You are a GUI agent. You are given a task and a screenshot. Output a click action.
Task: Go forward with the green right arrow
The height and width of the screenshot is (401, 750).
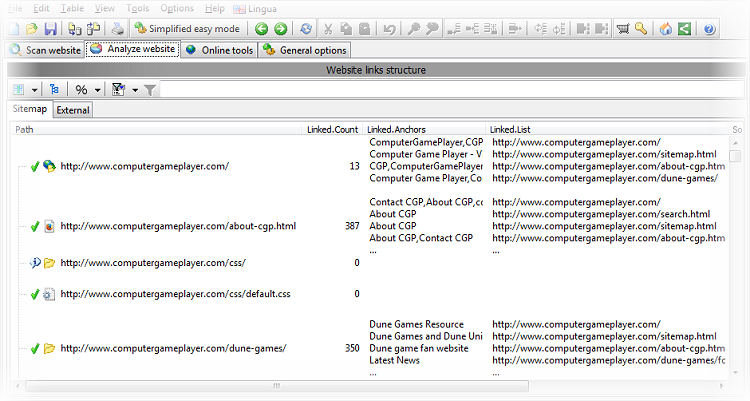point(281,29)
